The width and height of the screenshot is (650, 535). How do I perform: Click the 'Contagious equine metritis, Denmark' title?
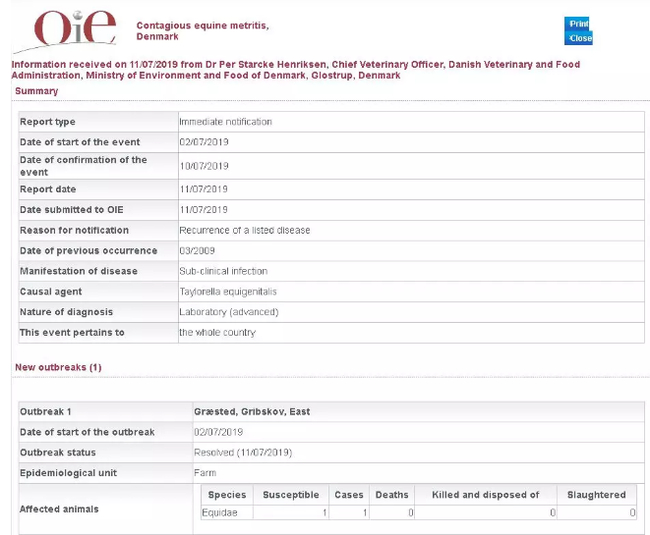(202, 30)
